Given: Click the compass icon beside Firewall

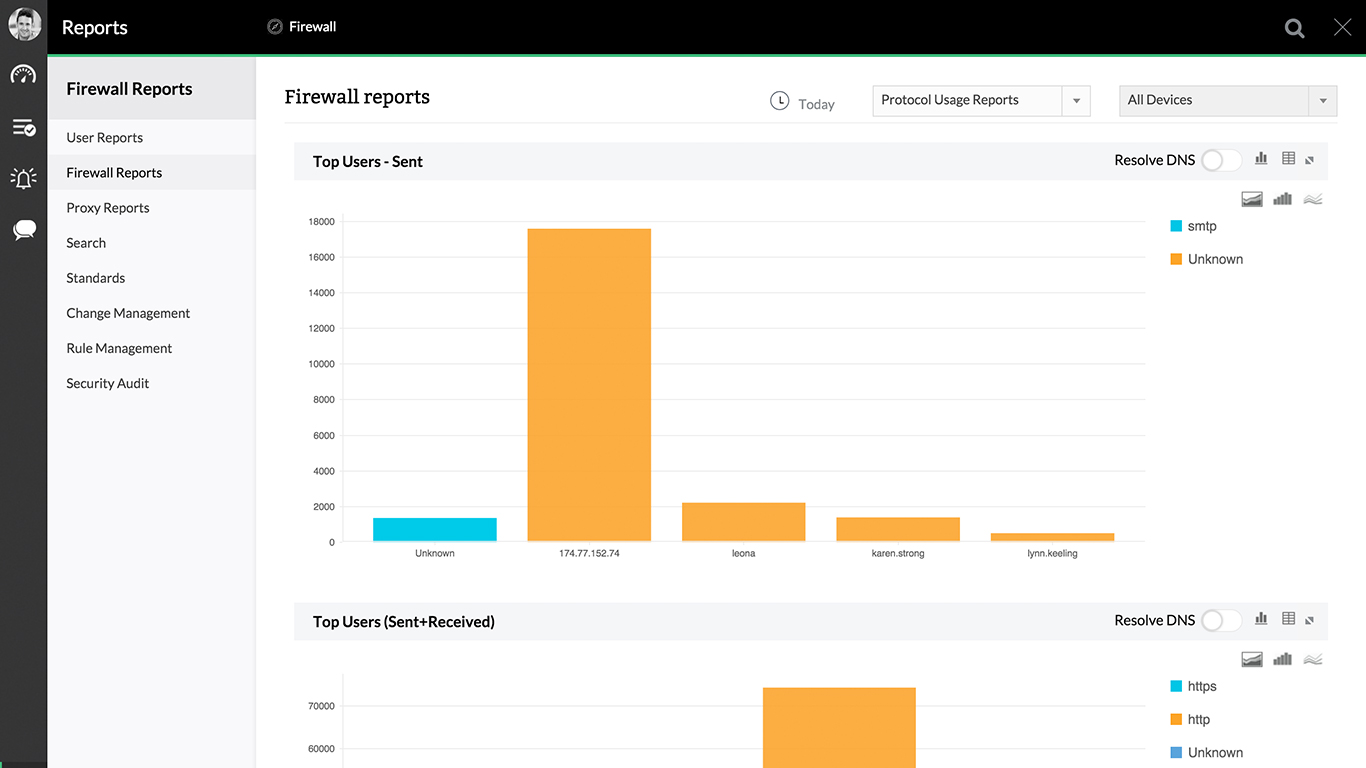Looking at the screenshot, I should click(x=275, y=27).
